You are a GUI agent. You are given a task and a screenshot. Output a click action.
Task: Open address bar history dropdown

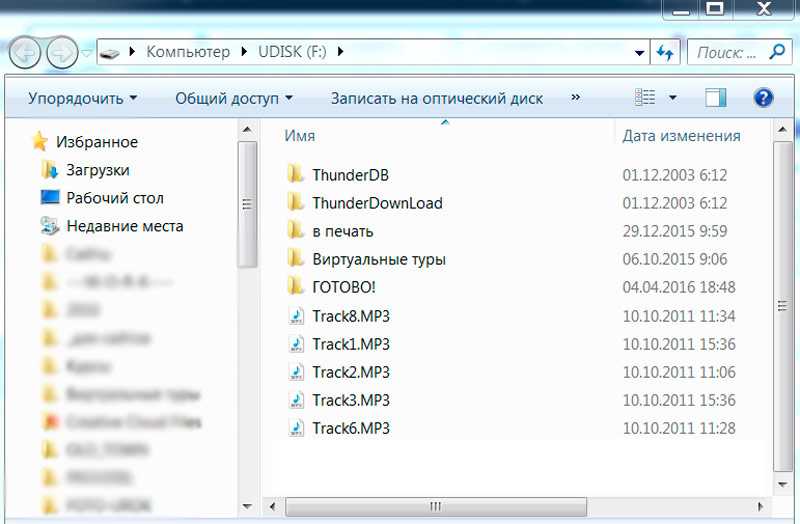tap(639, 53)
